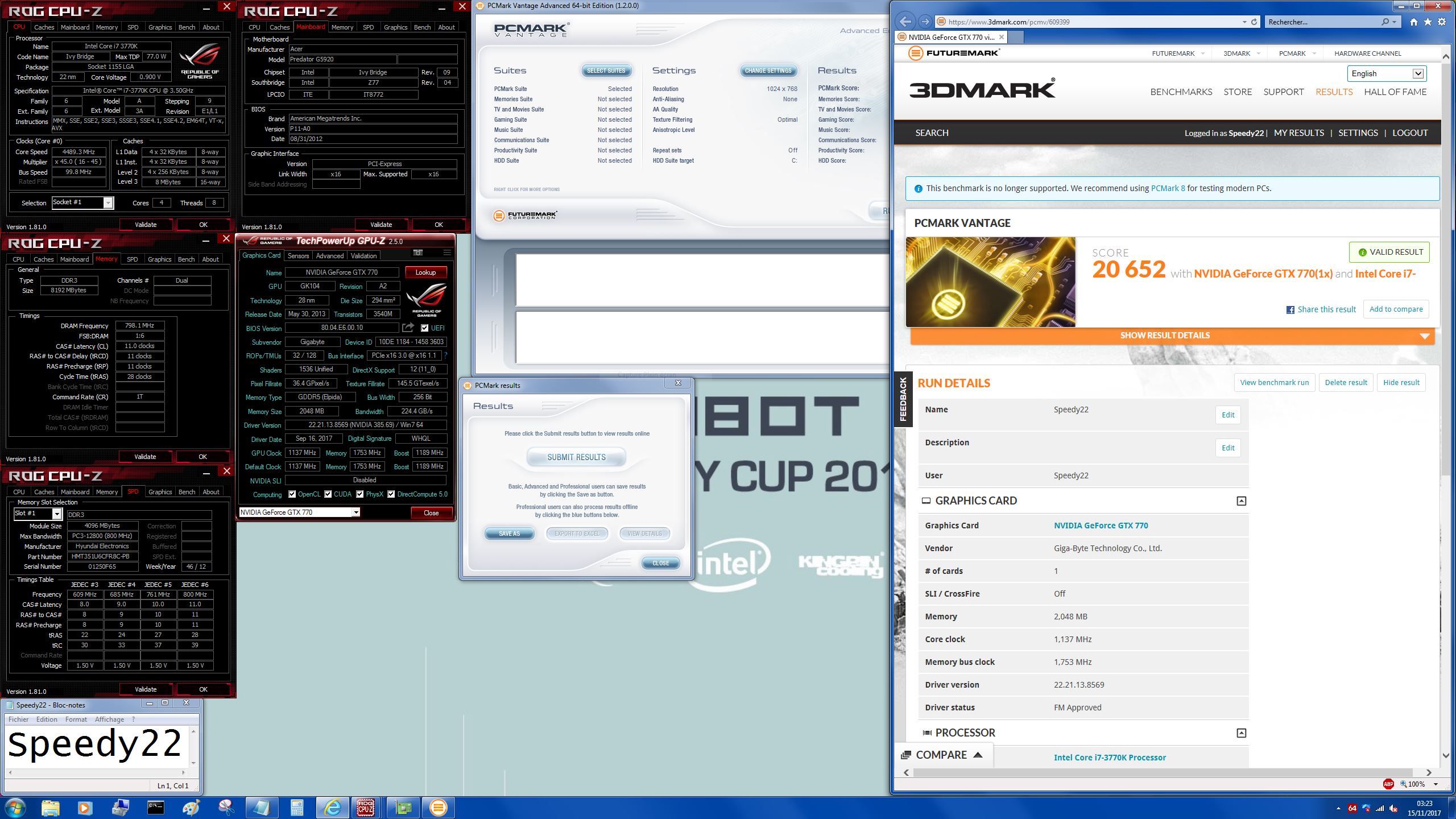This screenshot has width=1456, height=819.
Task: Click the Internet Explorer taskbar icon
Action: [332, 807]
